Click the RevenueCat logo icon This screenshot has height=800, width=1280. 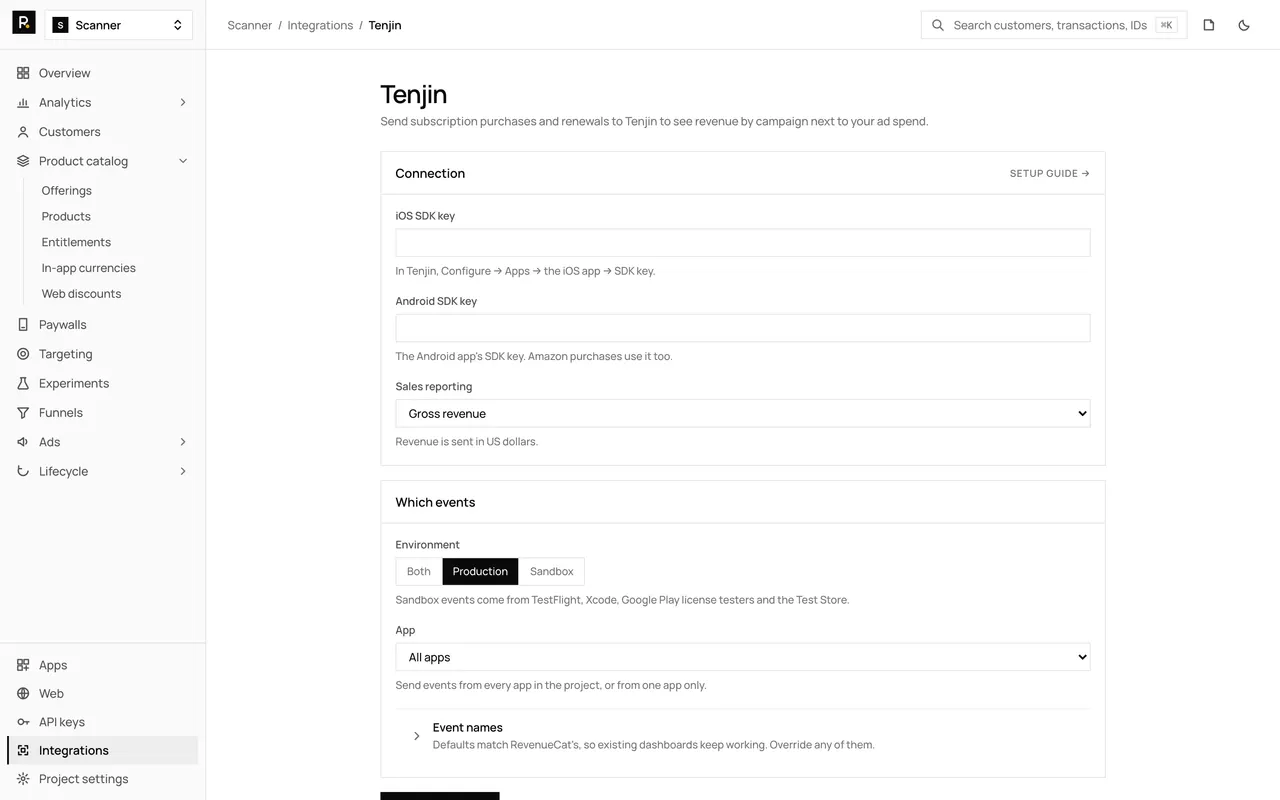[24, 23]
